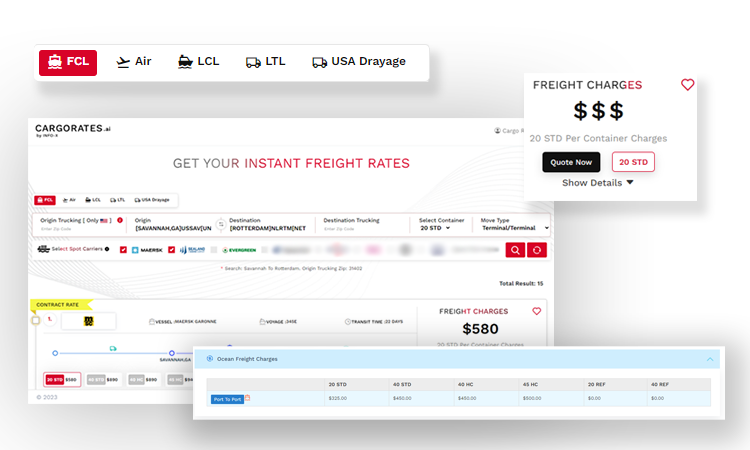Uncheck the Maersk carrier checkbox

click(x=123, y=250)
